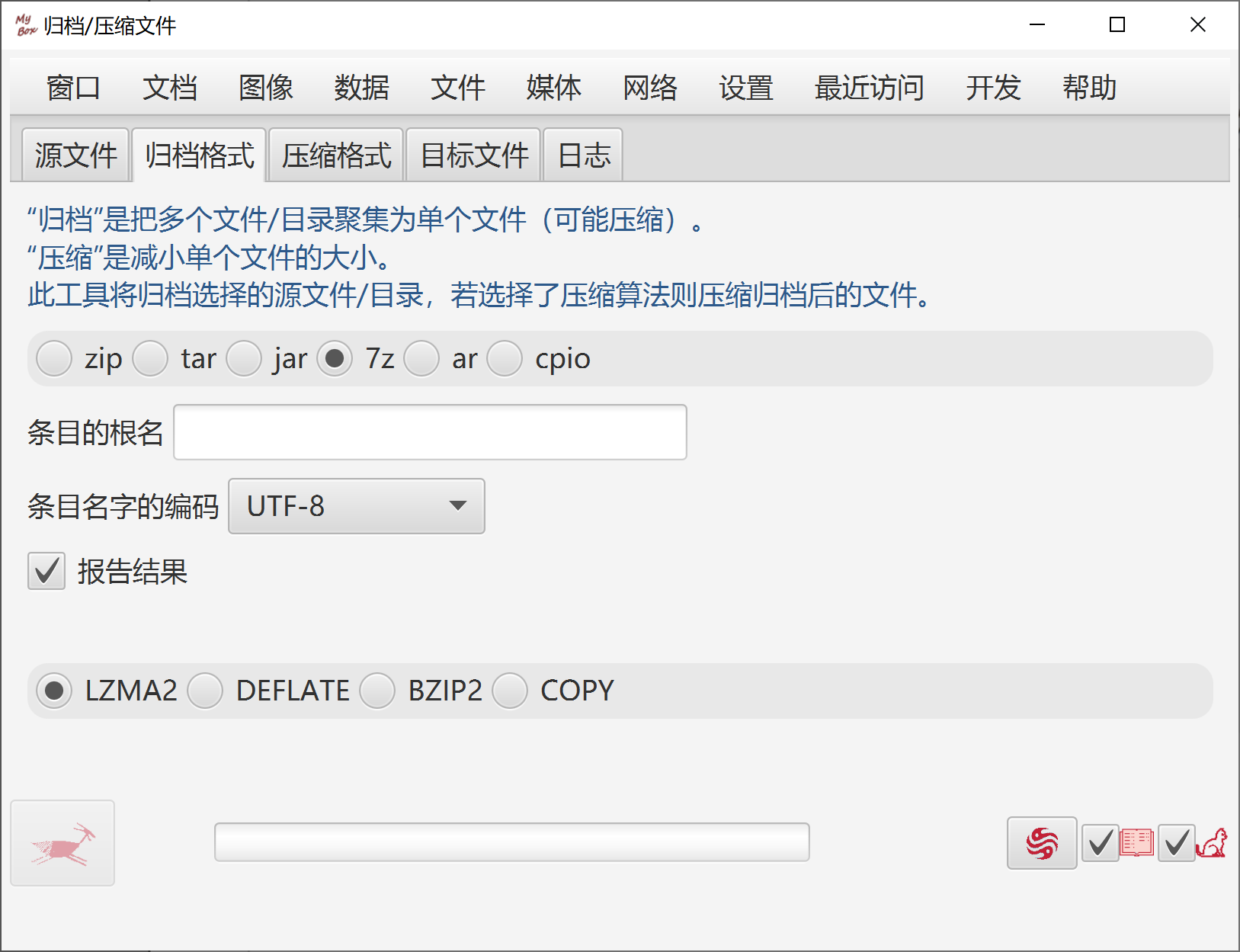Switch to the 源文件 tab
Image resolution: width=1240 pixels, height=952 pixels.
point(75,155)
